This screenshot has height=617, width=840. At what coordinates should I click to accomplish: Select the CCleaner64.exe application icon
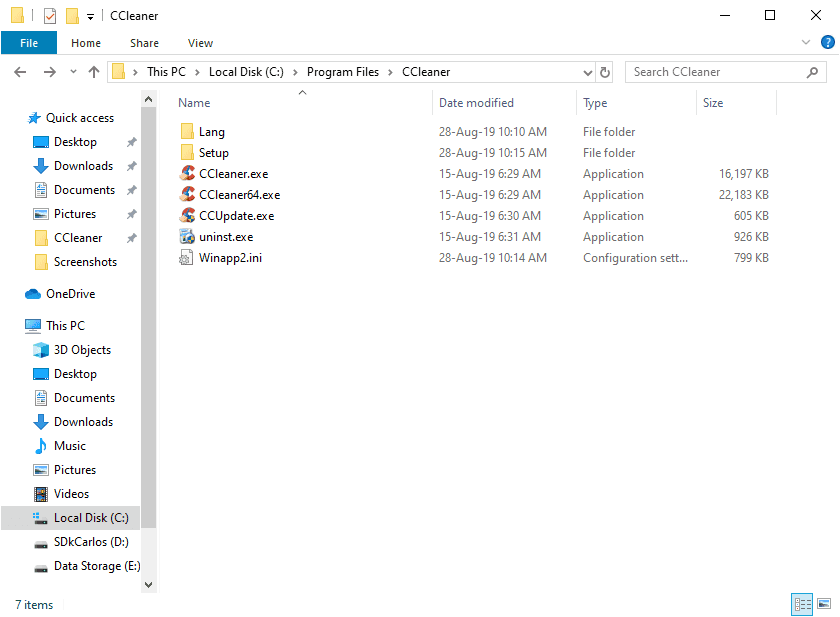(187, 194)
